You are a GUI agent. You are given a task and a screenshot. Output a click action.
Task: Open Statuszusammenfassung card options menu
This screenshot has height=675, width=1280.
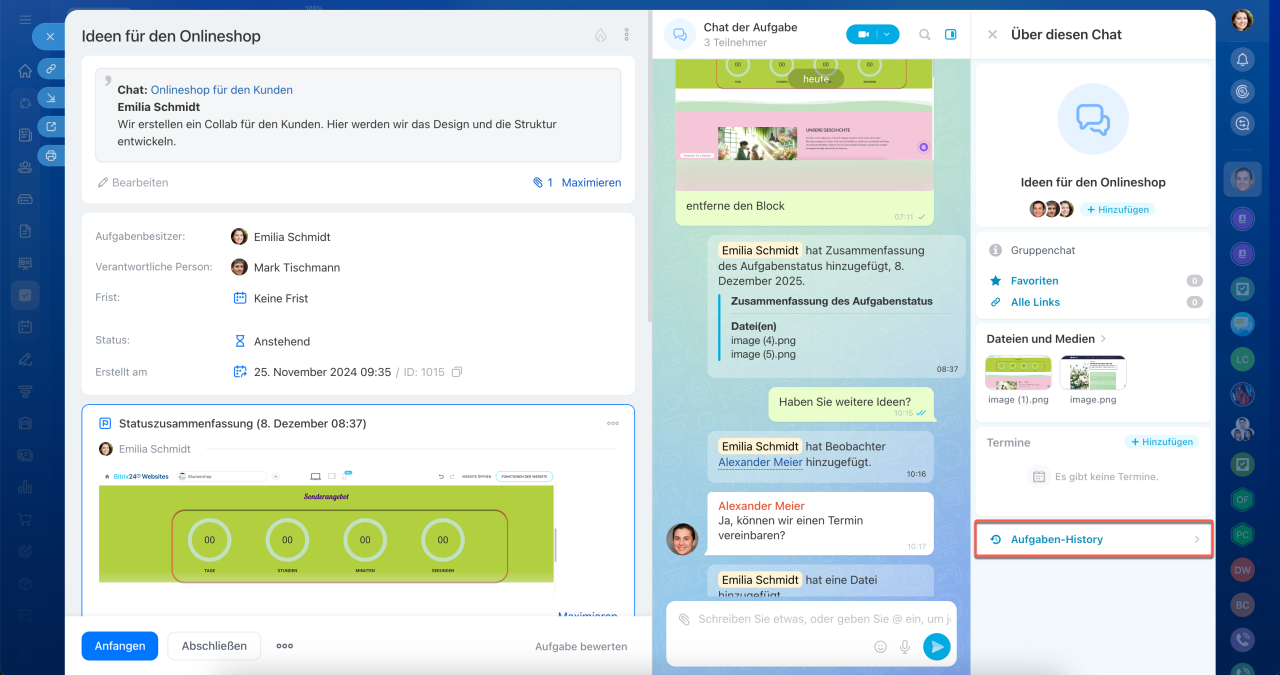coord(613,423)
